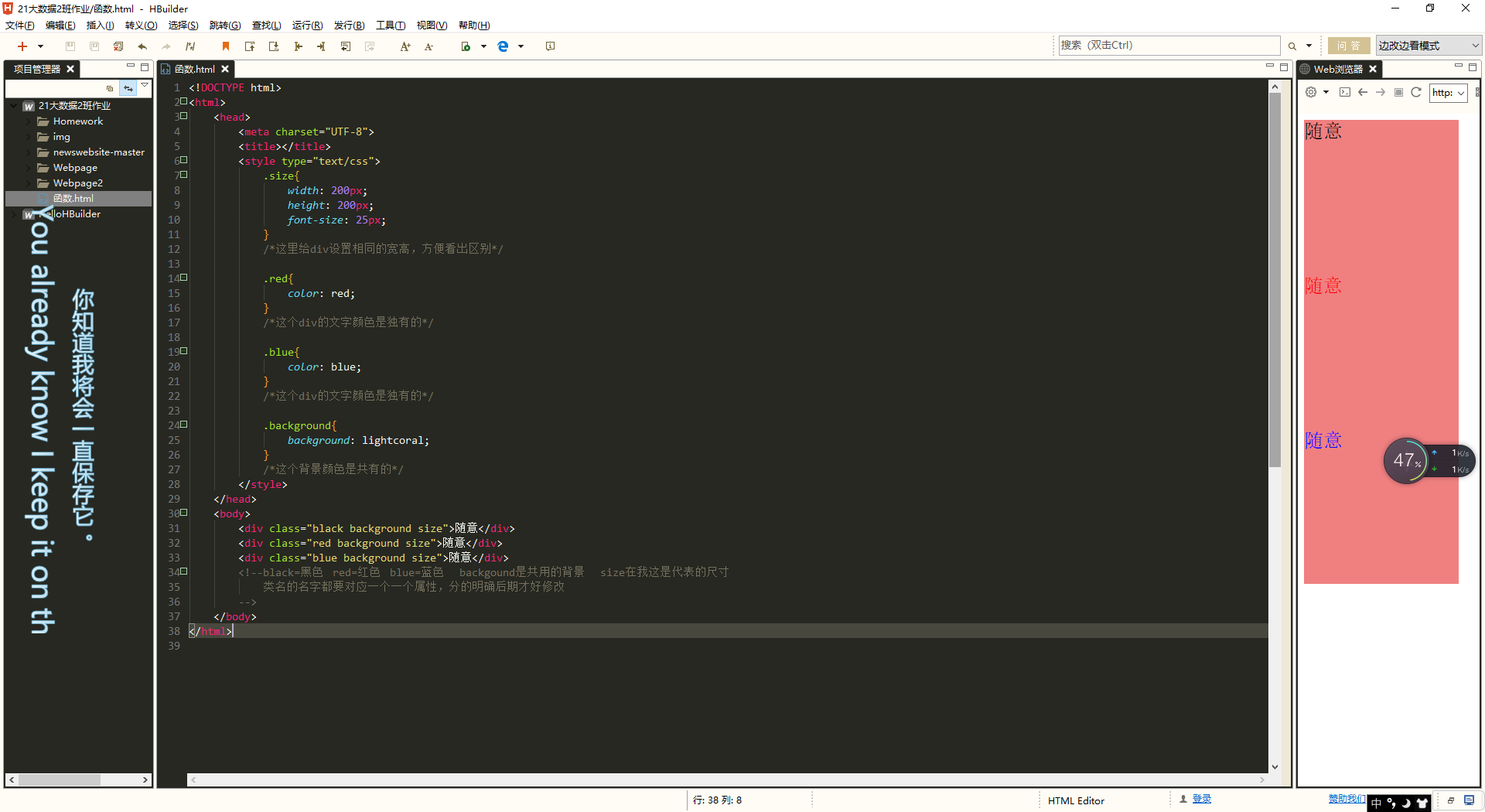
Task: Click the 登录 login link
Action: point(1201,800)
